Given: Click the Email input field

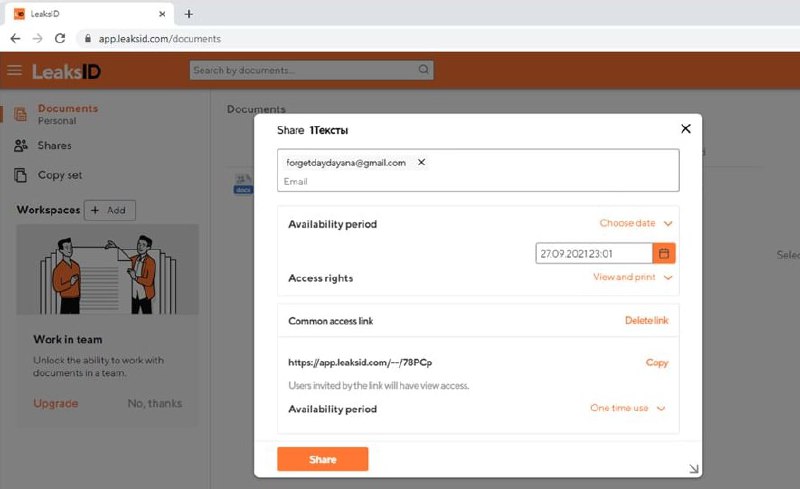Looking at the screenshot, I should (478, 181).
